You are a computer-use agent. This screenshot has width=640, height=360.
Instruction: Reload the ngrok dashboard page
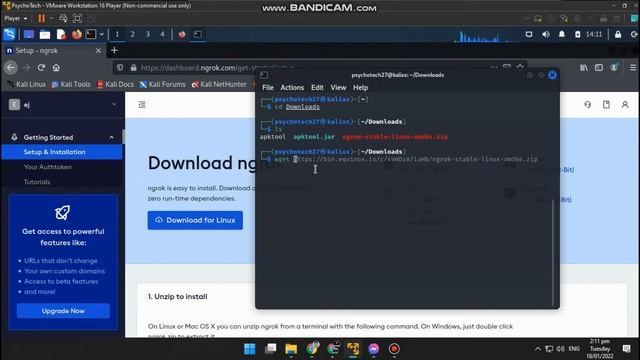tap(41, 68)
